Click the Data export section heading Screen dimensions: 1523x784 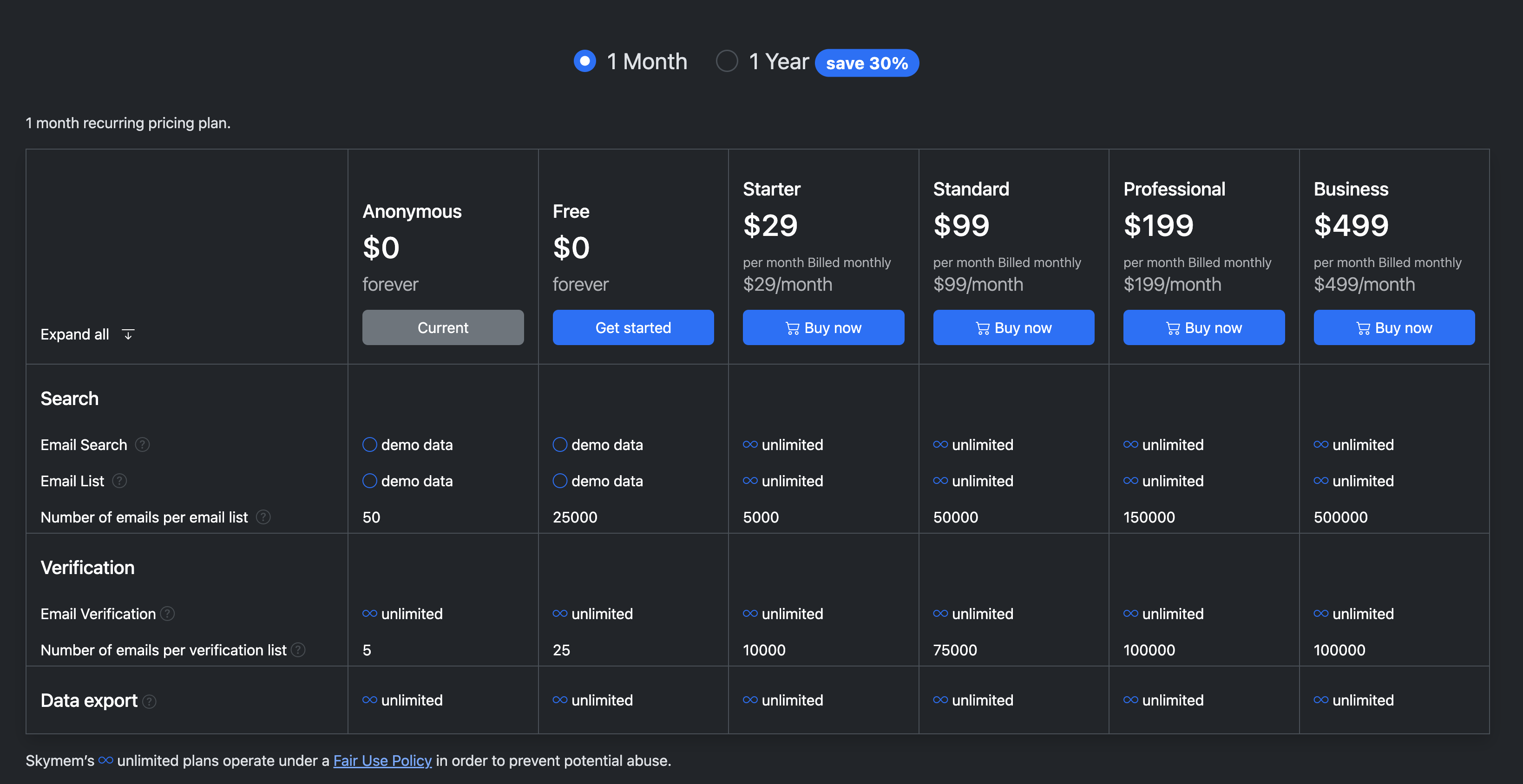click(89, 700)
